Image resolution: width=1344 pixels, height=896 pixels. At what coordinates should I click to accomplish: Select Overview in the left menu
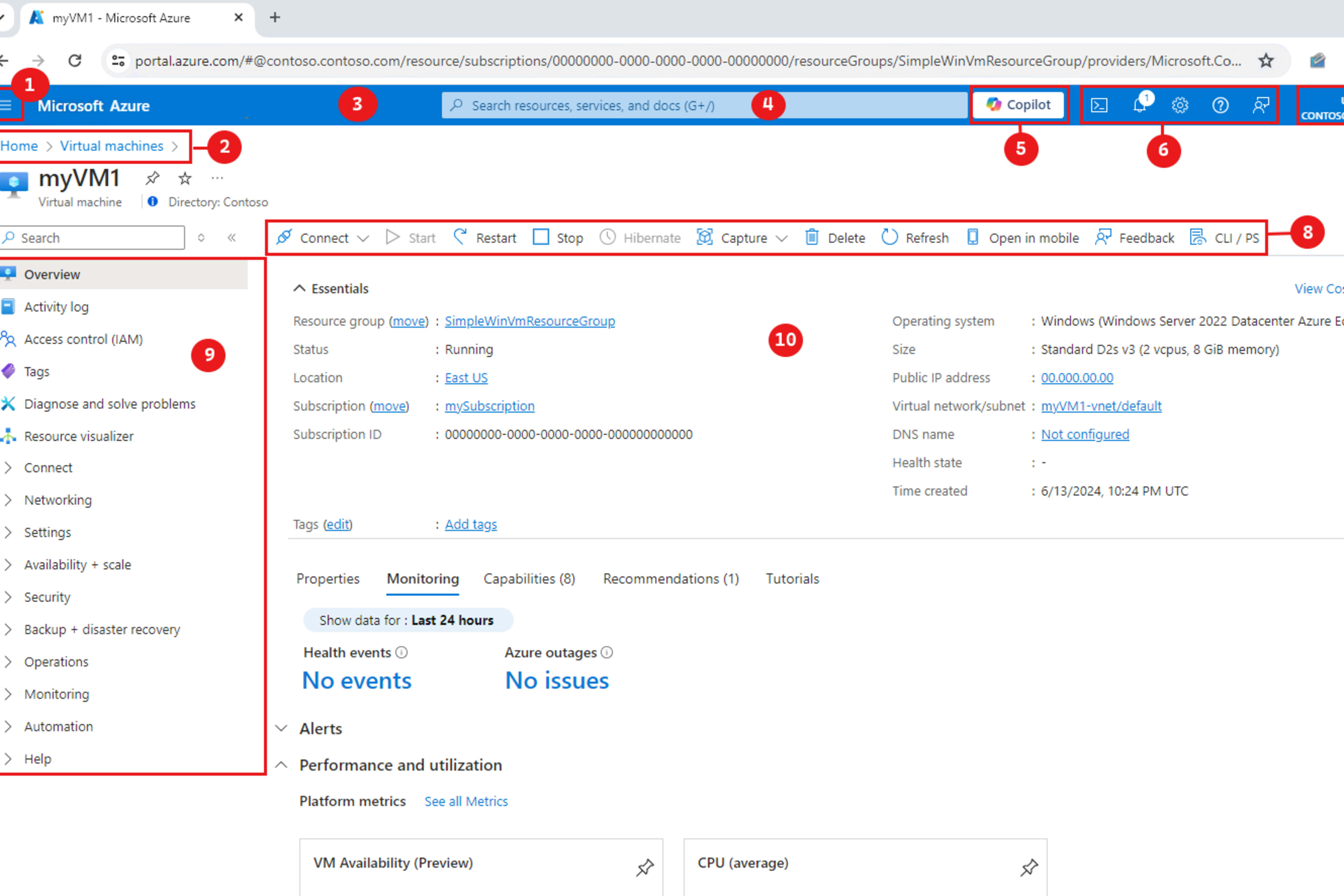click(x=124, y=274)
